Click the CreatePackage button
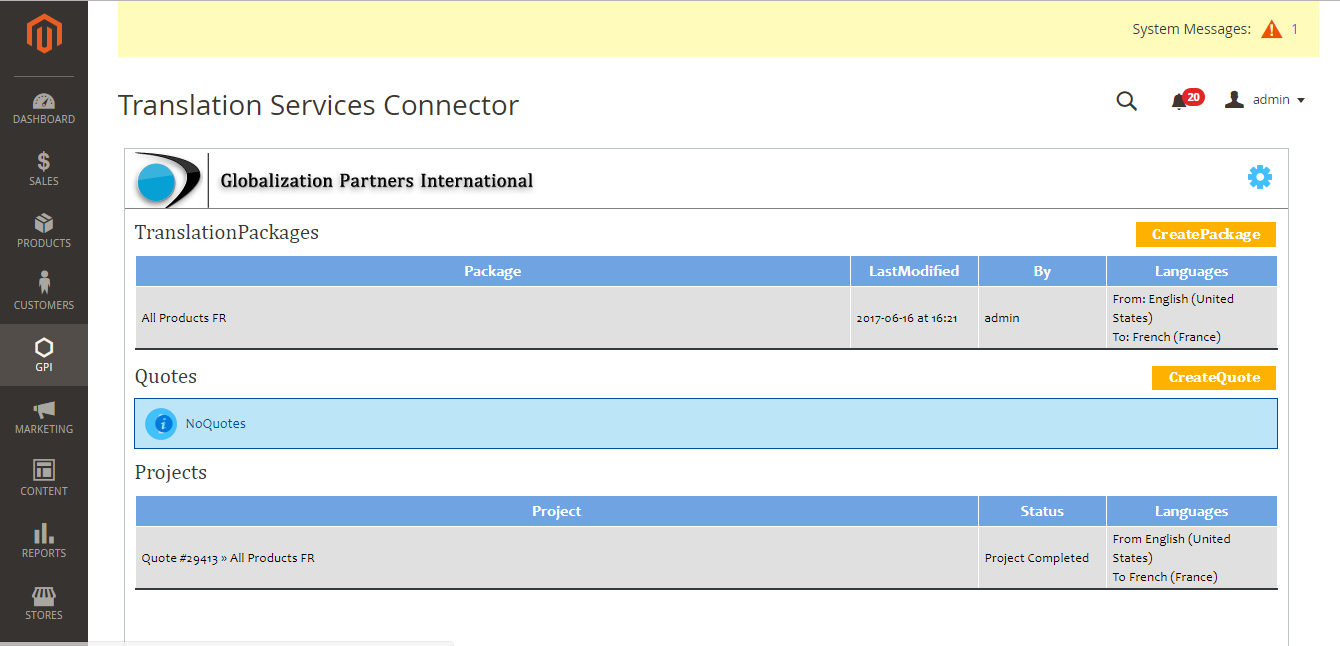The image size is (1340, 646). 1206,234
